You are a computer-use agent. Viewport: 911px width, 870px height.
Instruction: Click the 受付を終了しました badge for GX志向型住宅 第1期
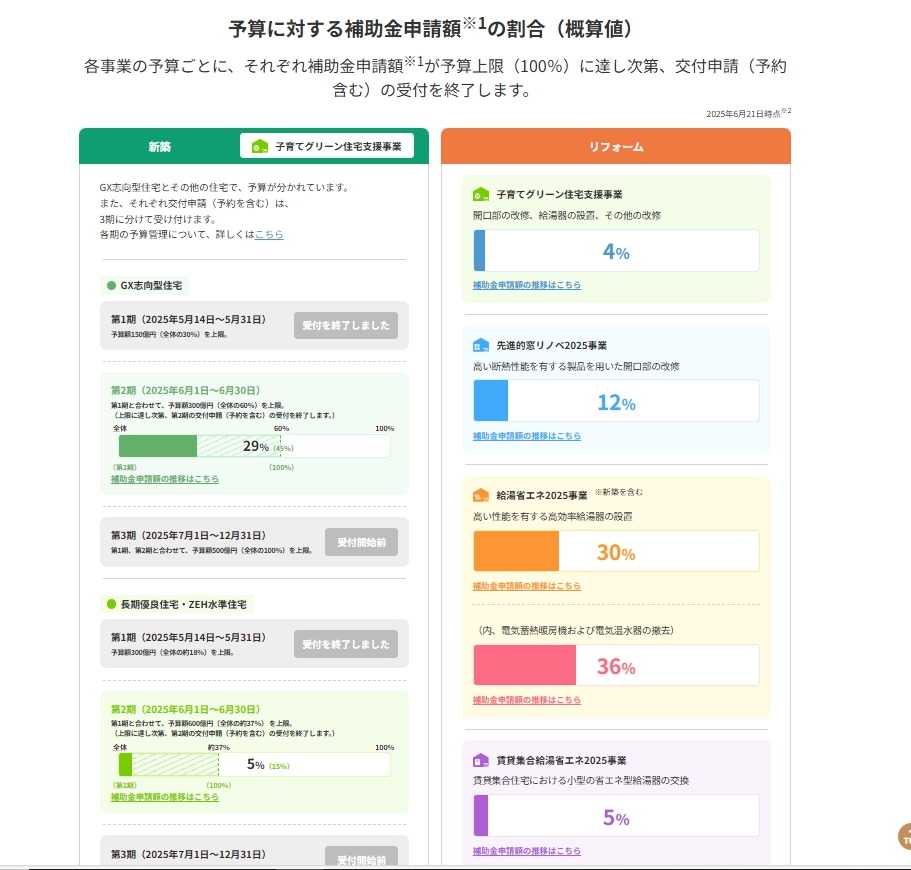click(x=346, y=325)
